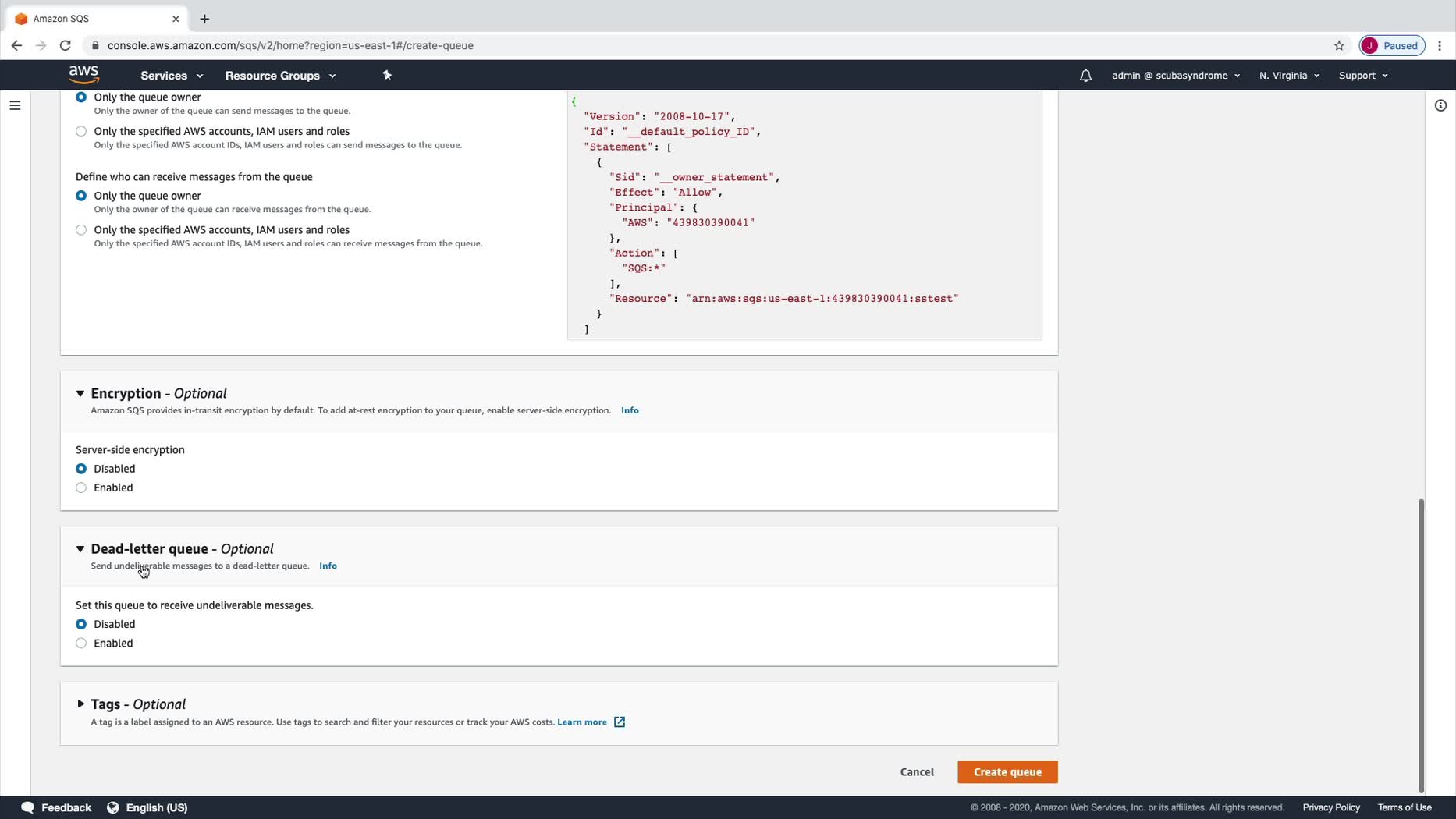Set server-side encryption to Enabled
This screenshot has height=819, width=1456.
click(81, 487)
